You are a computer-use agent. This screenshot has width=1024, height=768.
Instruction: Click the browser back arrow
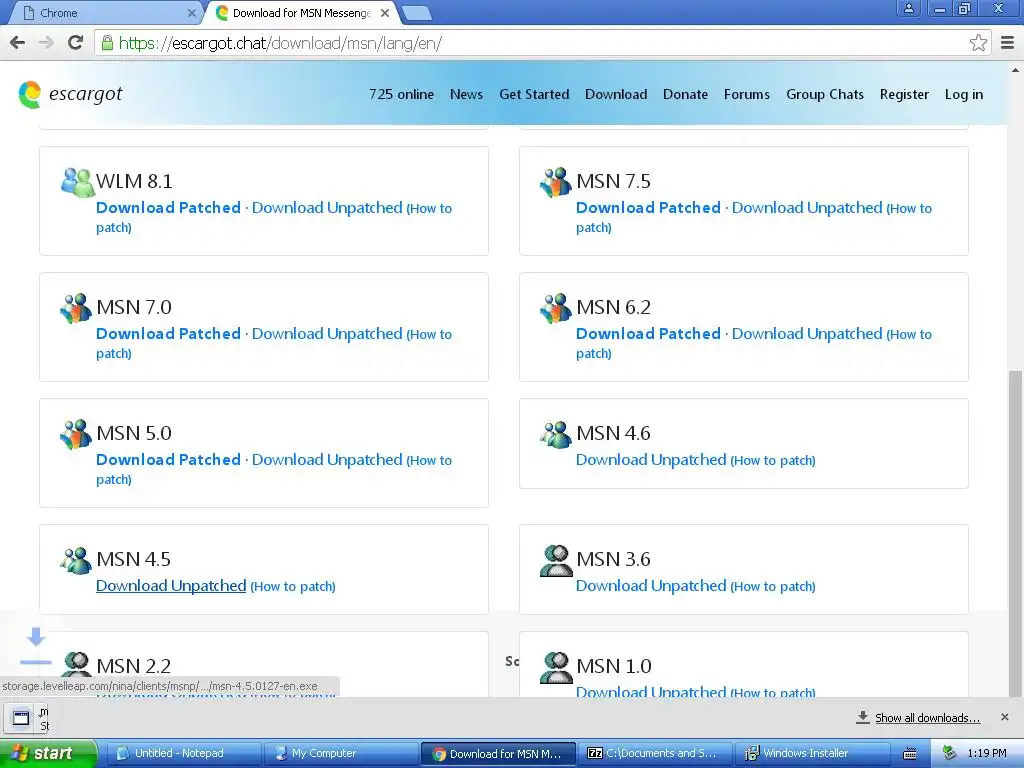(x=18, y=43)
